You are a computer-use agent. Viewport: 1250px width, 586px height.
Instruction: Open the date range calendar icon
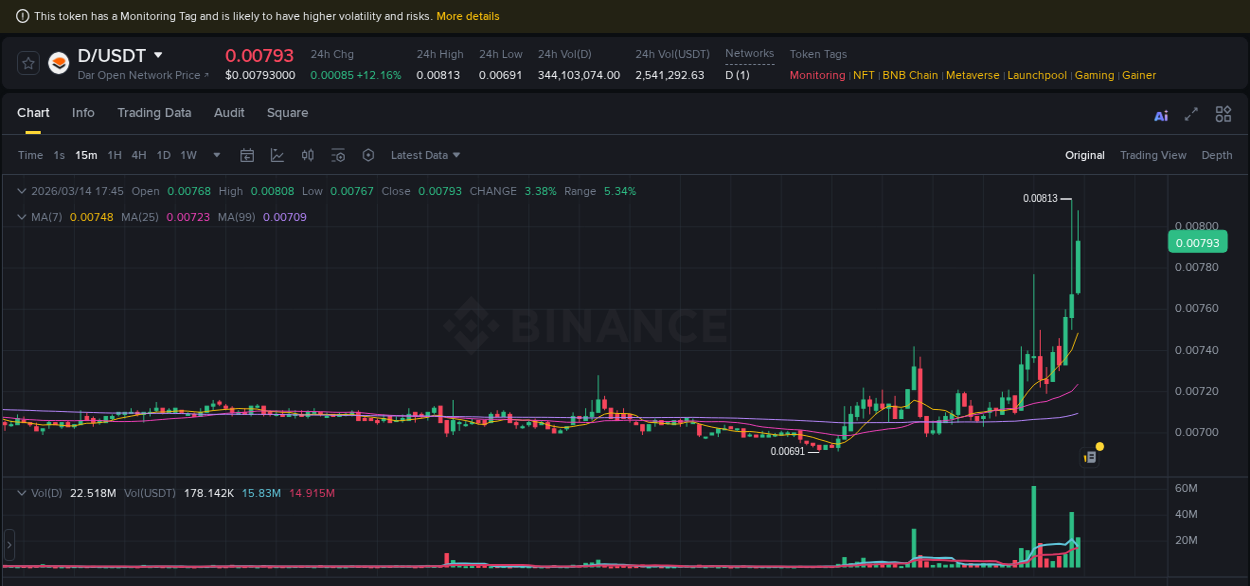tap(247, 155)
